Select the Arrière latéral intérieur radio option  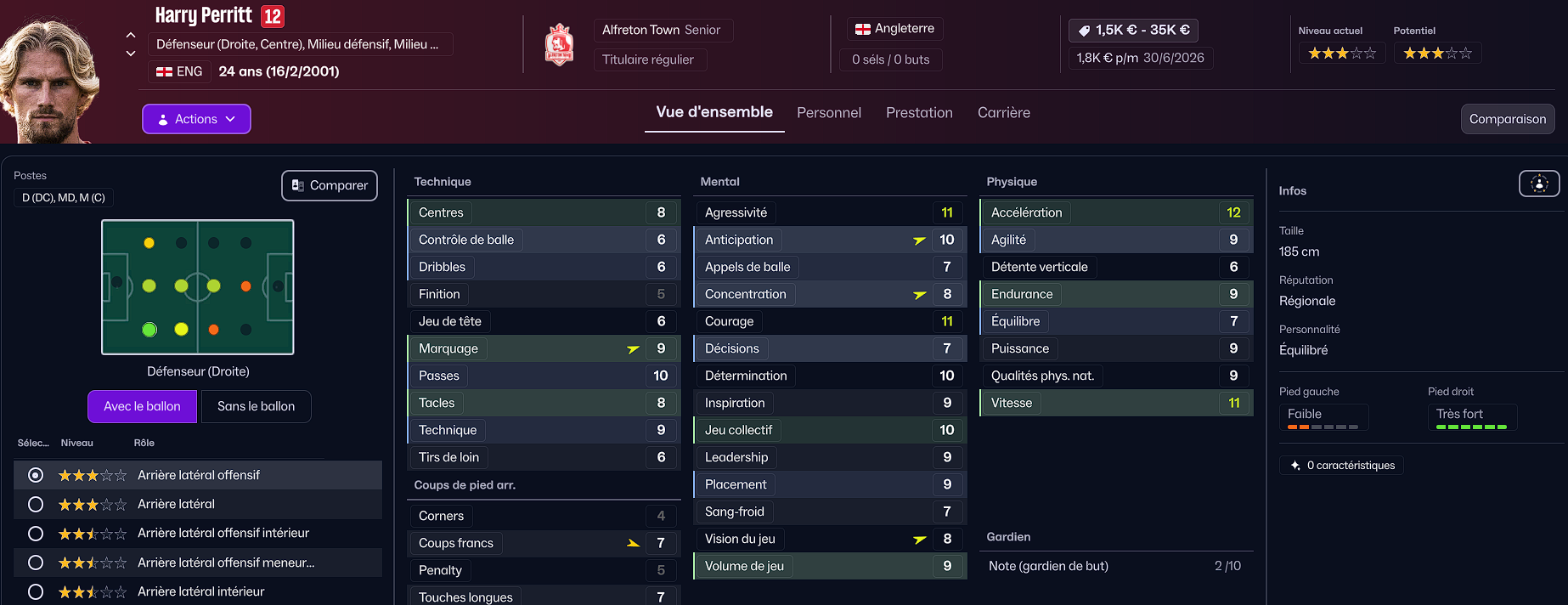[36, 592]
